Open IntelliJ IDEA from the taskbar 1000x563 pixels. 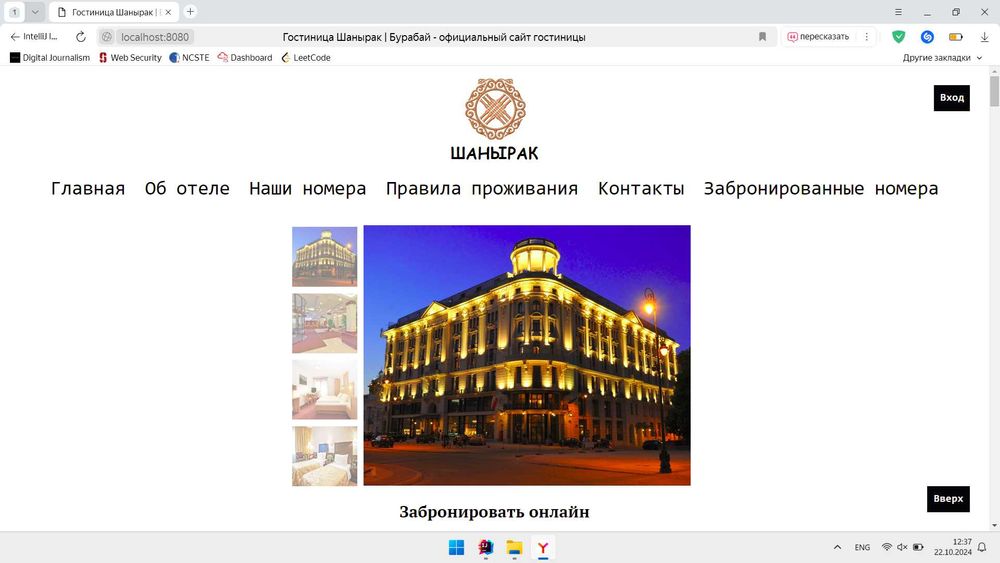point(486,548)
